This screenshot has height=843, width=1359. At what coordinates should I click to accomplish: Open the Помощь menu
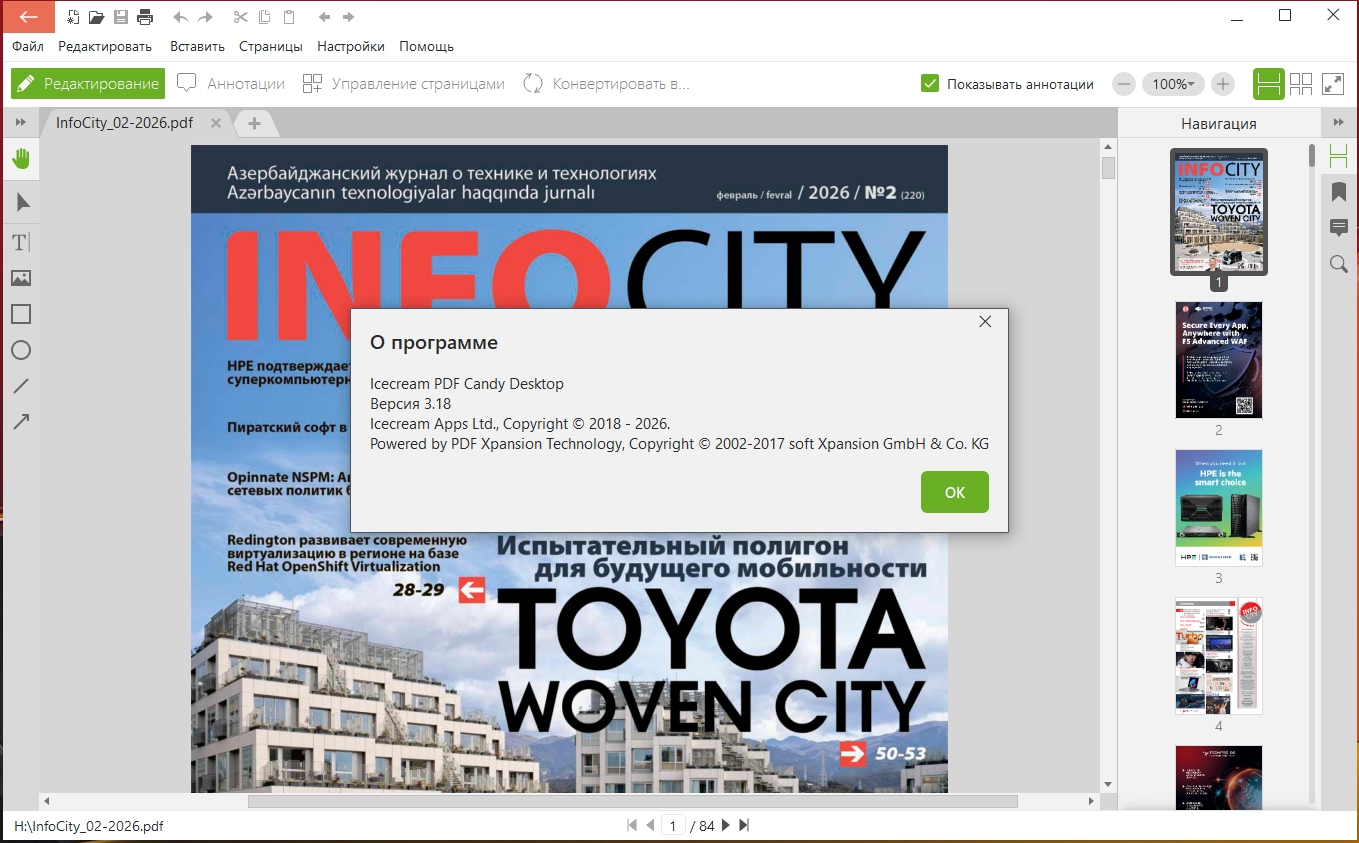(x=427, y=46)
